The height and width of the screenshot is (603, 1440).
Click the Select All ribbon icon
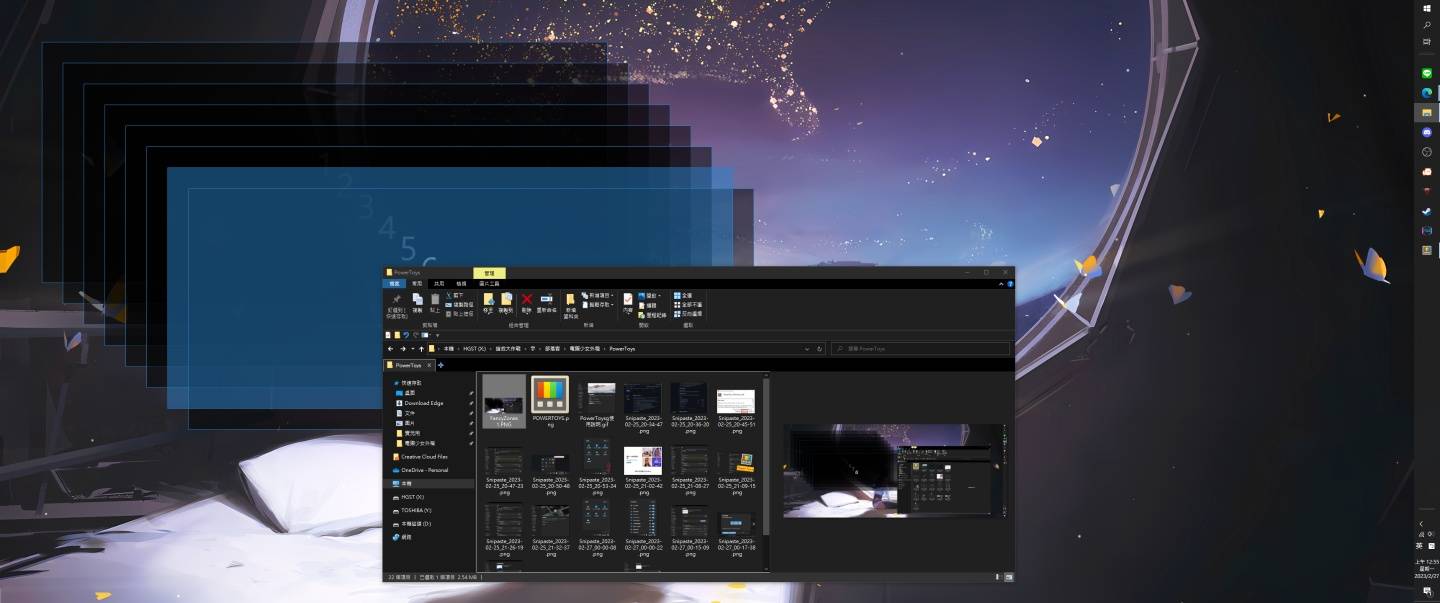[x=678, y=294]
